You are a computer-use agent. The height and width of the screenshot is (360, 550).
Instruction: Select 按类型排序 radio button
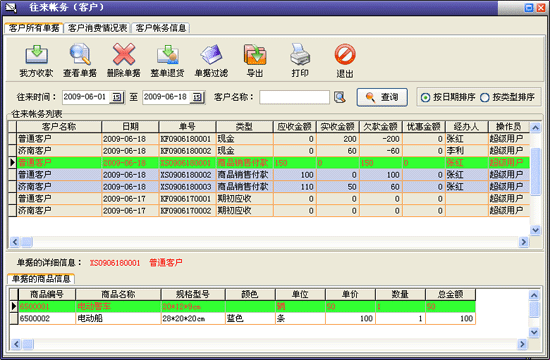484,98
